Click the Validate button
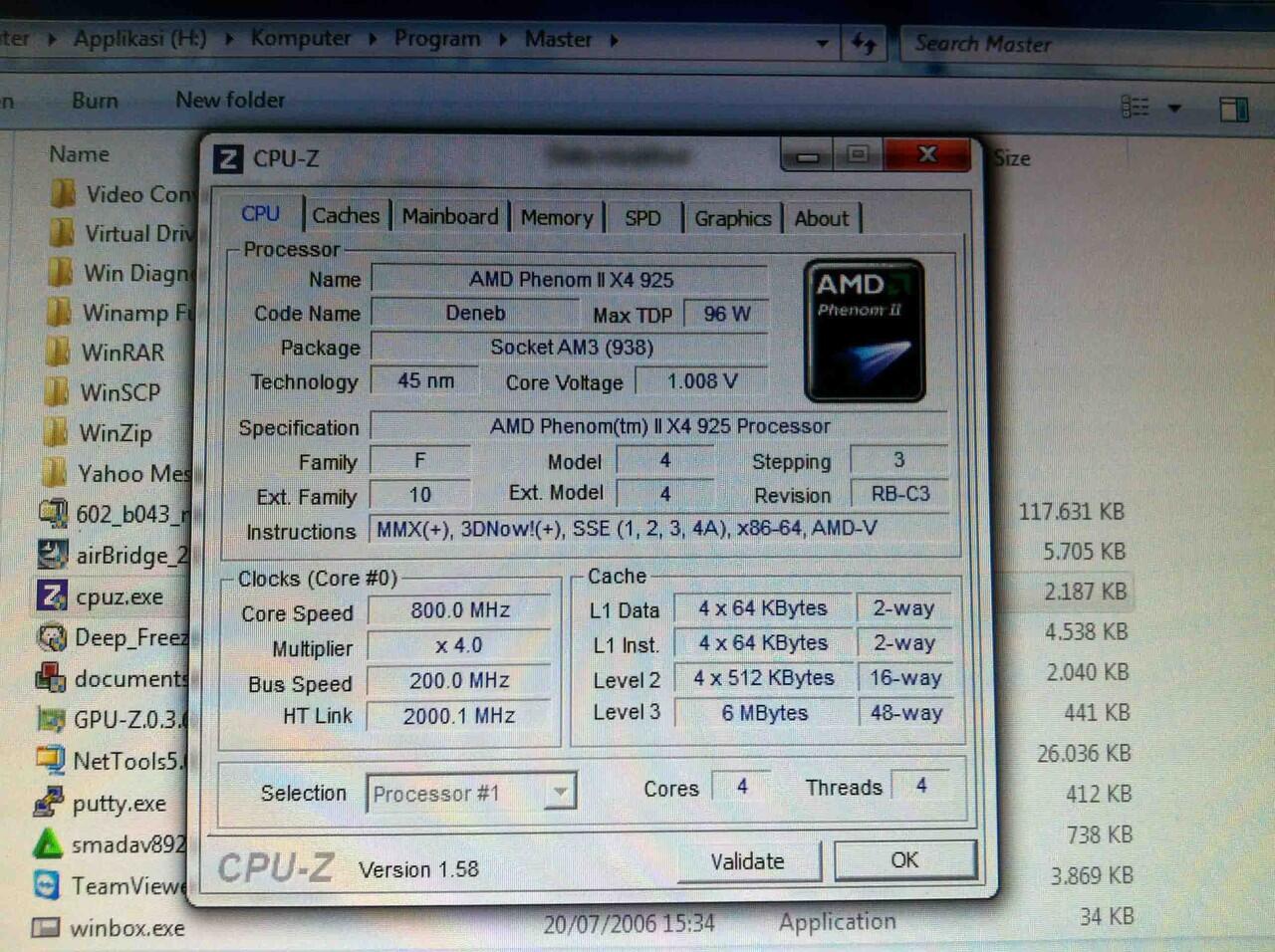This screenshot has height=952, width=1275. coord(747,861)
